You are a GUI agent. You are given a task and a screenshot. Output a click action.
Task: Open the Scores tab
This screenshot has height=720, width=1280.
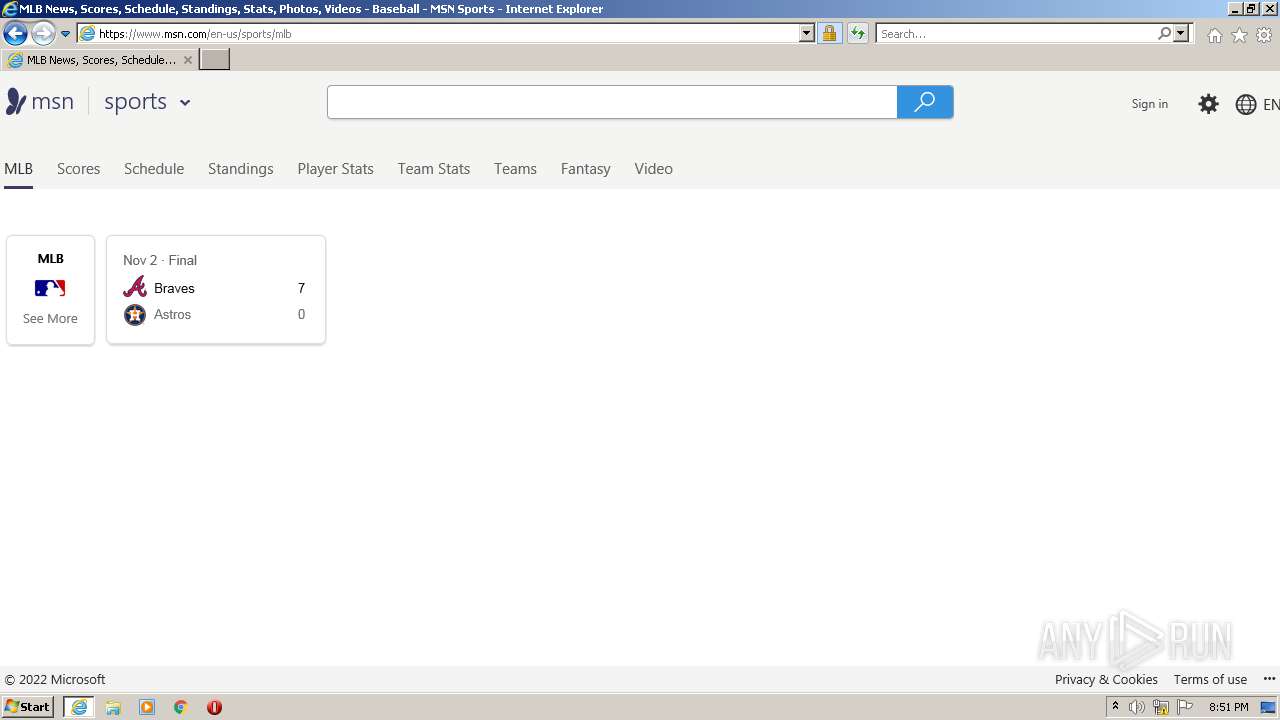78,169
